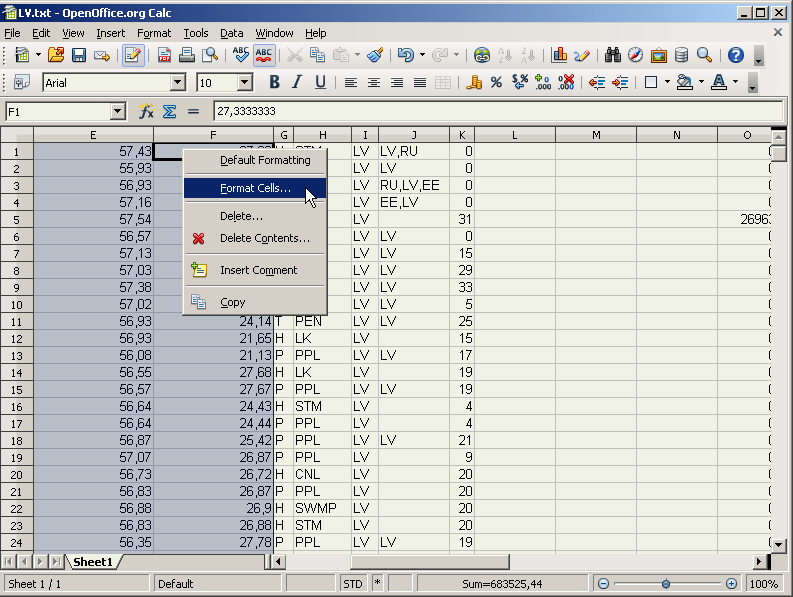Click the Open file folder icon

56,55
